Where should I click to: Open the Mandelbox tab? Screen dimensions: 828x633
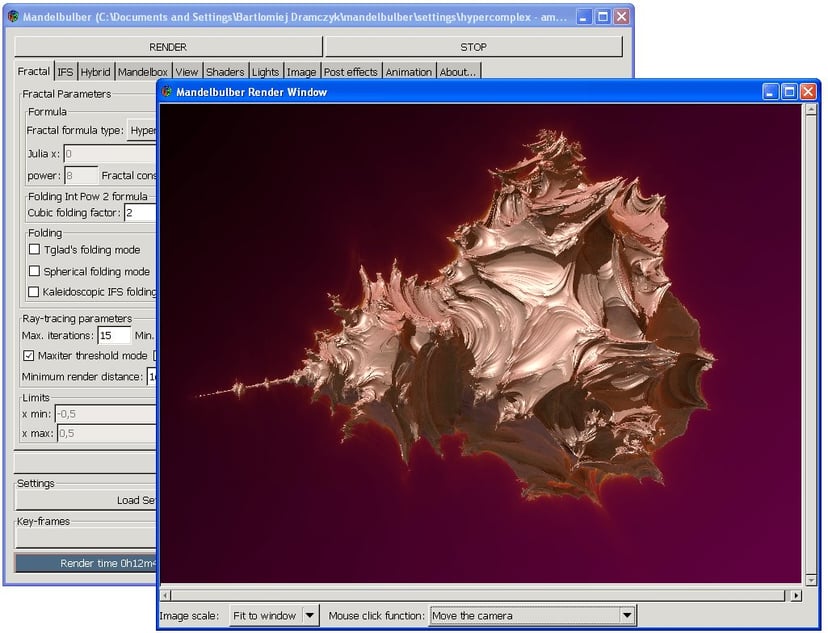tap(143, 72)
